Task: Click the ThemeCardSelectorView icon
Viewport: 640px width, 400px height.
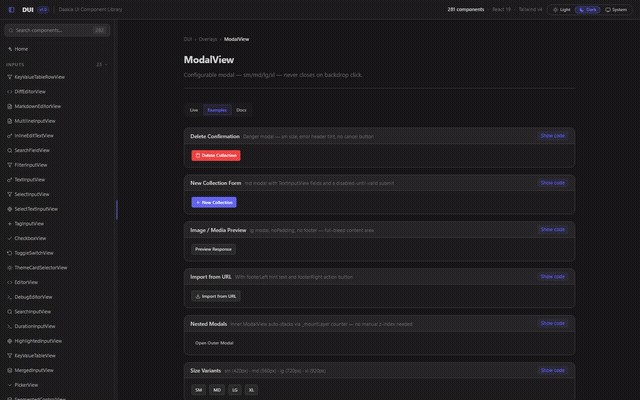Action: [10, 268]
